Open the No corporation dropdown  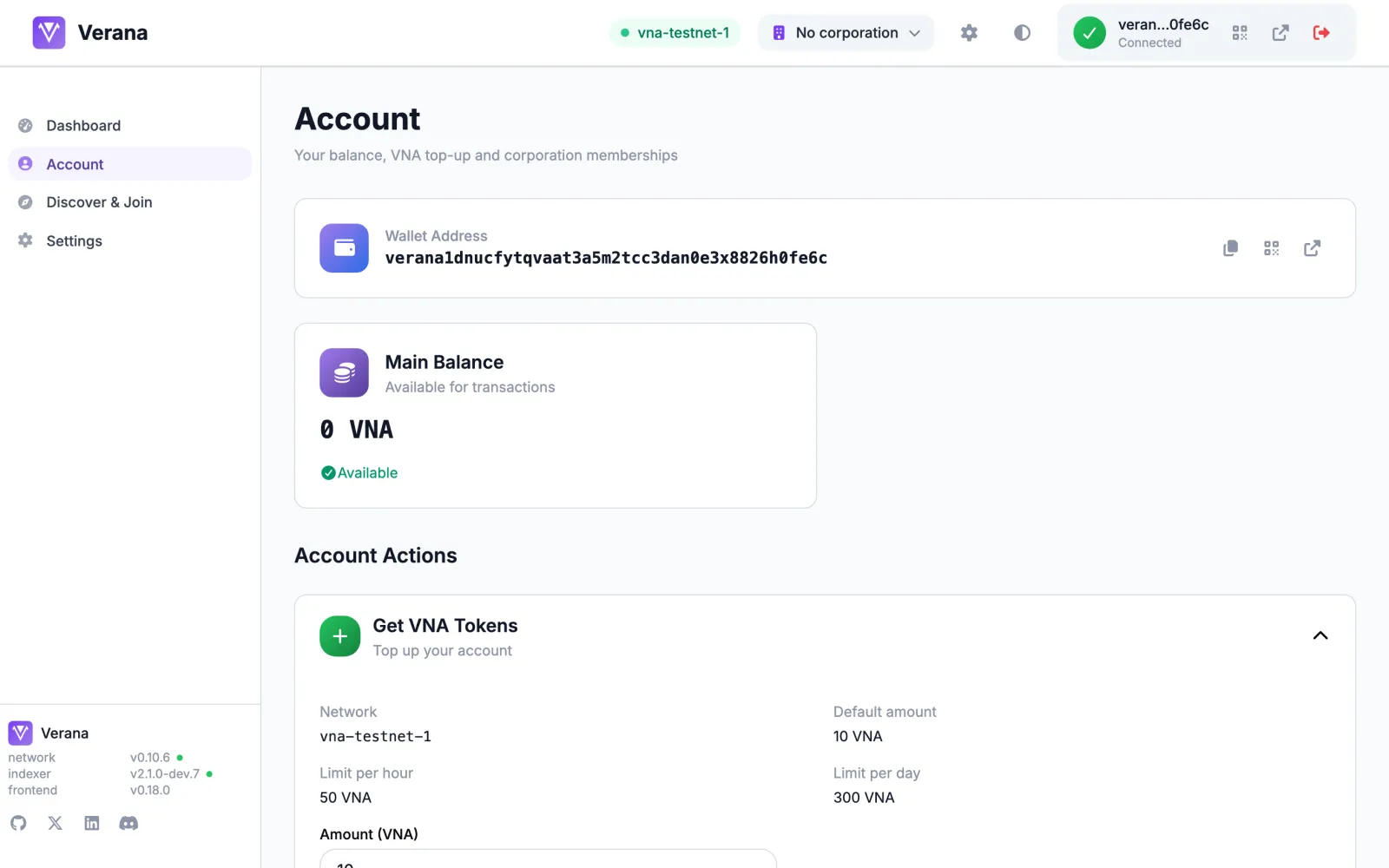(846, 33)
